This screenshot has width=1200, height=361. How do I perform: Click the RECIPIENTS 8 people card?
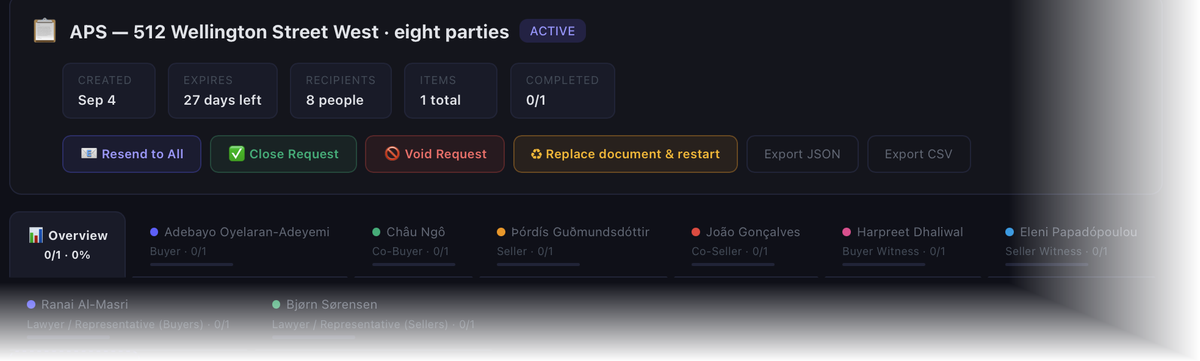(341, 91)
